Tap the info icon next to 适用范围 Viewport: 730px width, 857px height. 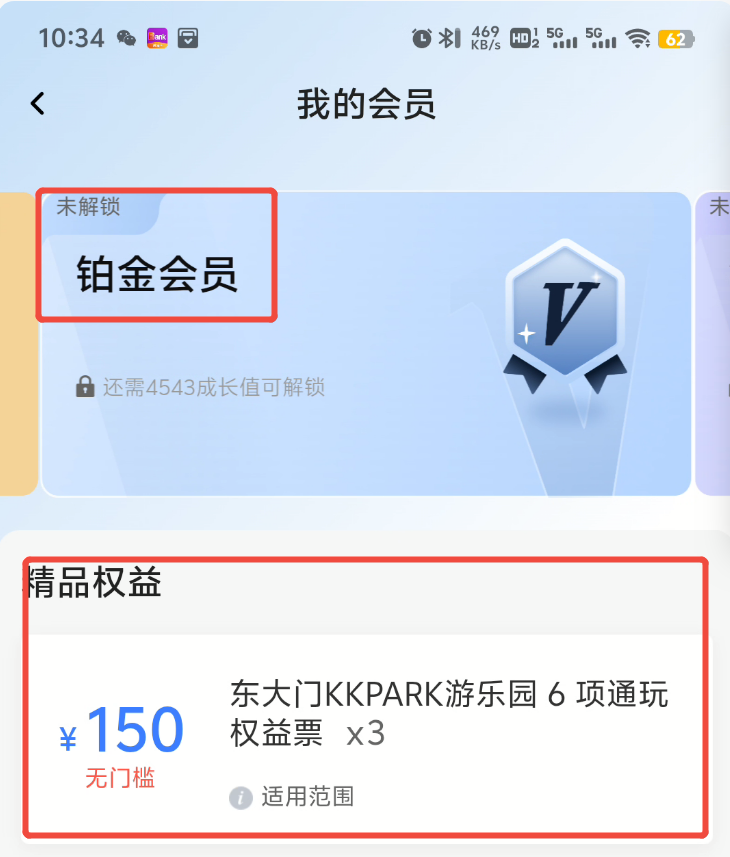pos(240,797)
